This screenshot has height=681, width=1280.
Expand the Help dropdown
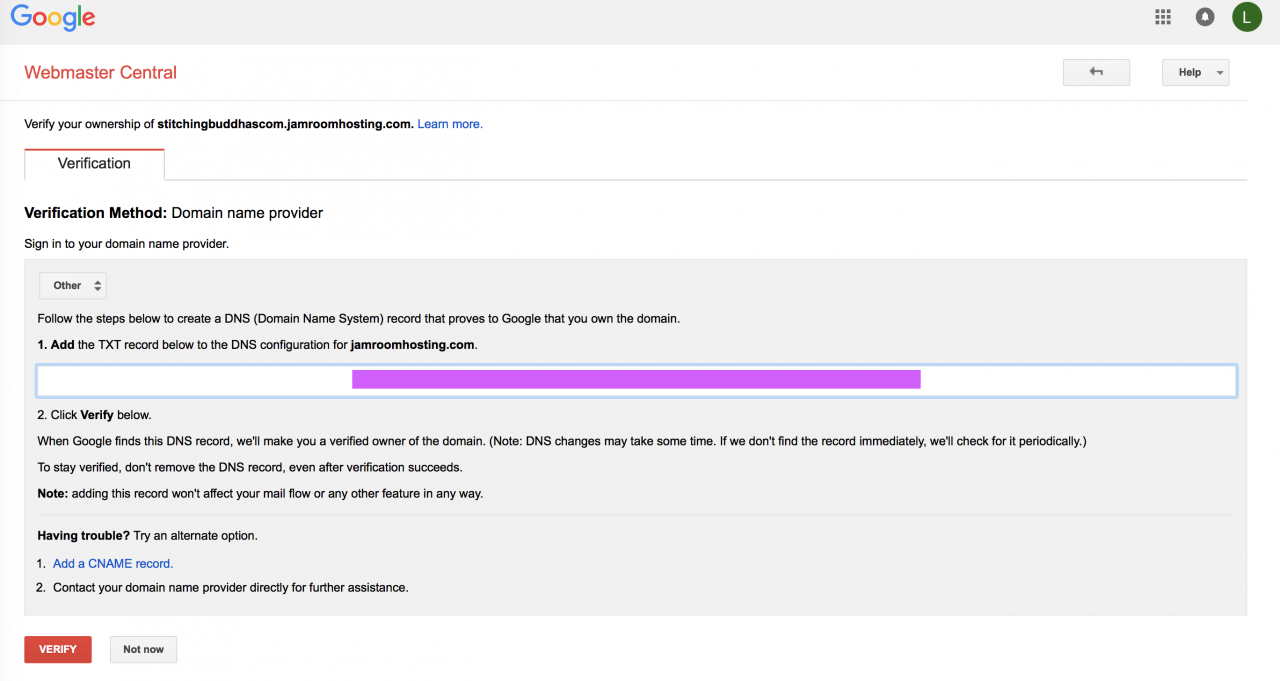[1195, 72]
